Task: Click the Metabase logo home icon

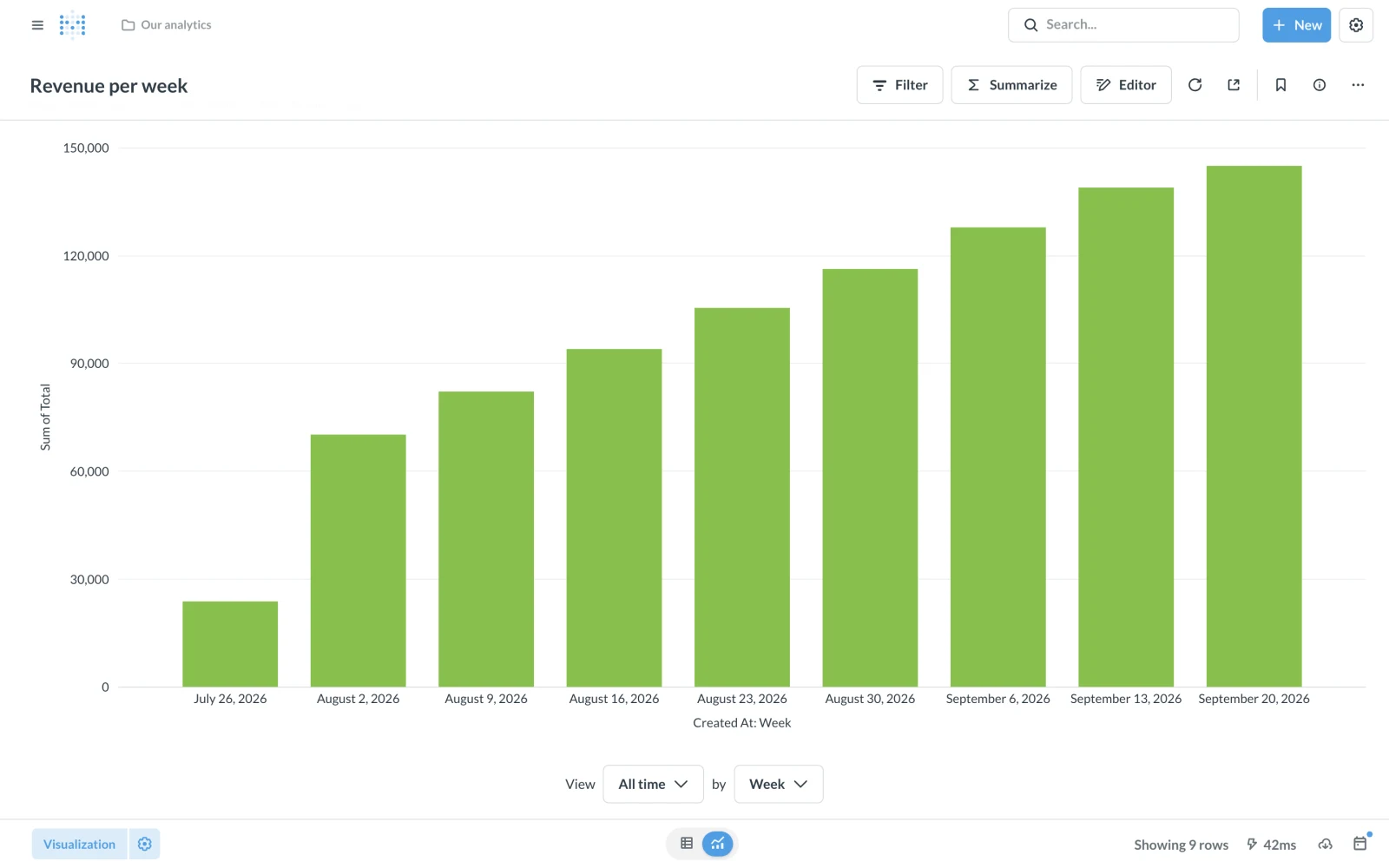Action: tap(72, 25)
